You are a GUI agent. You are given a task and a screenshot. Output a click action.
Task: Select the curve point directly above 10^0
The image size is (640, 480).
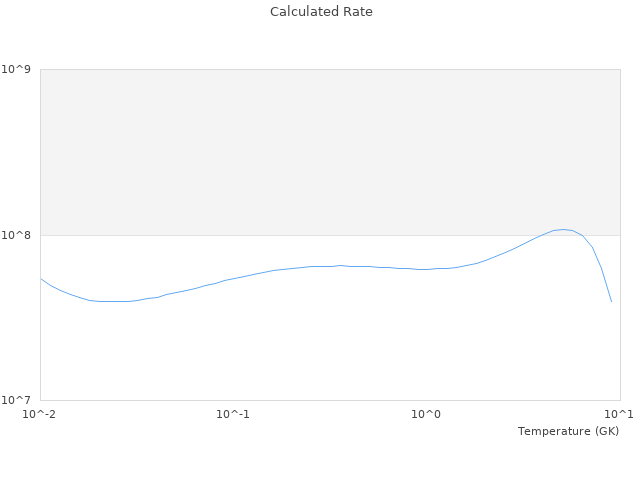point(426,269)
